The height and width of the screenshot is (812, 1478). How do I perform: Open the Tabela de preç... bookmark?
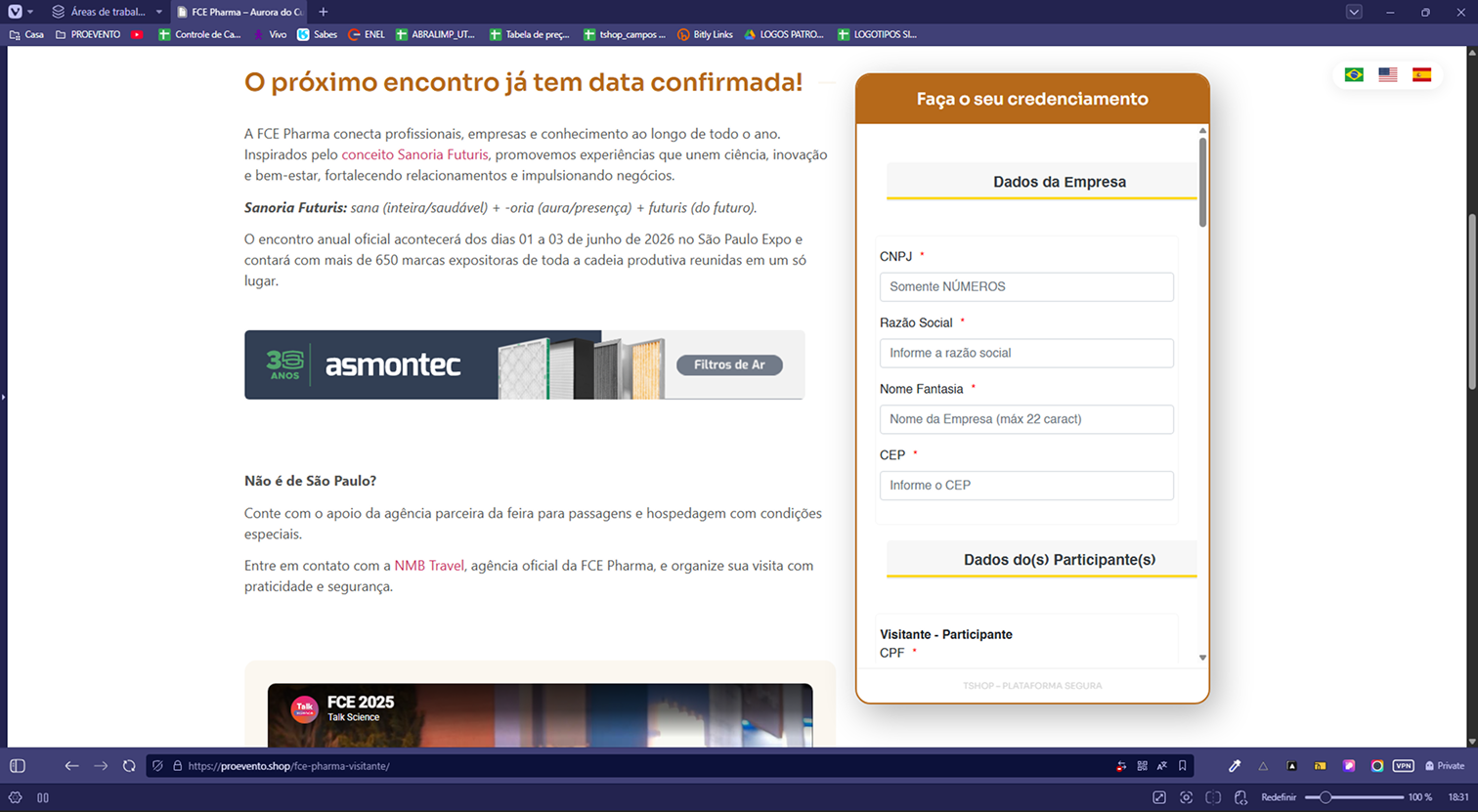[x=529, y=34]
